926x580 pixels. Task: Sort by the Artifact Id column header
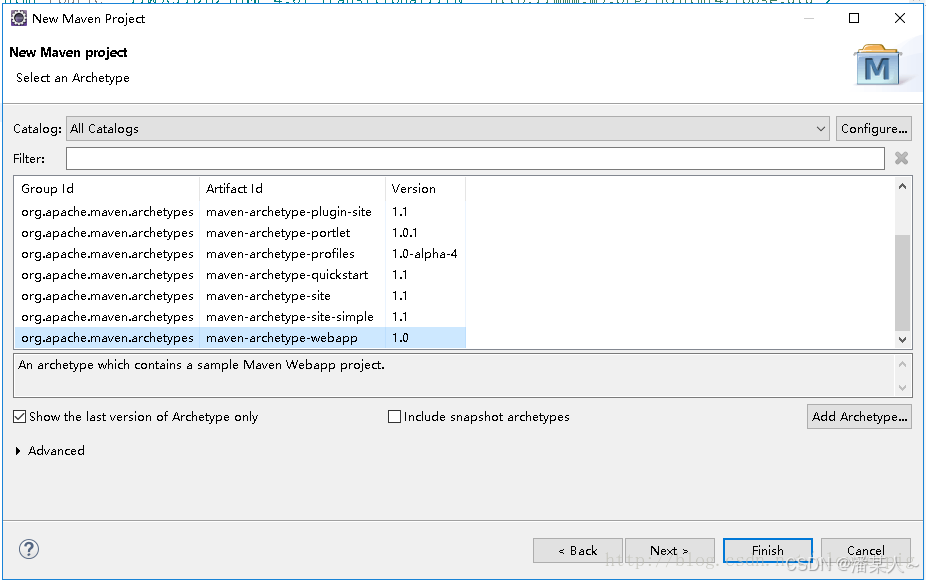coord(292,189)
